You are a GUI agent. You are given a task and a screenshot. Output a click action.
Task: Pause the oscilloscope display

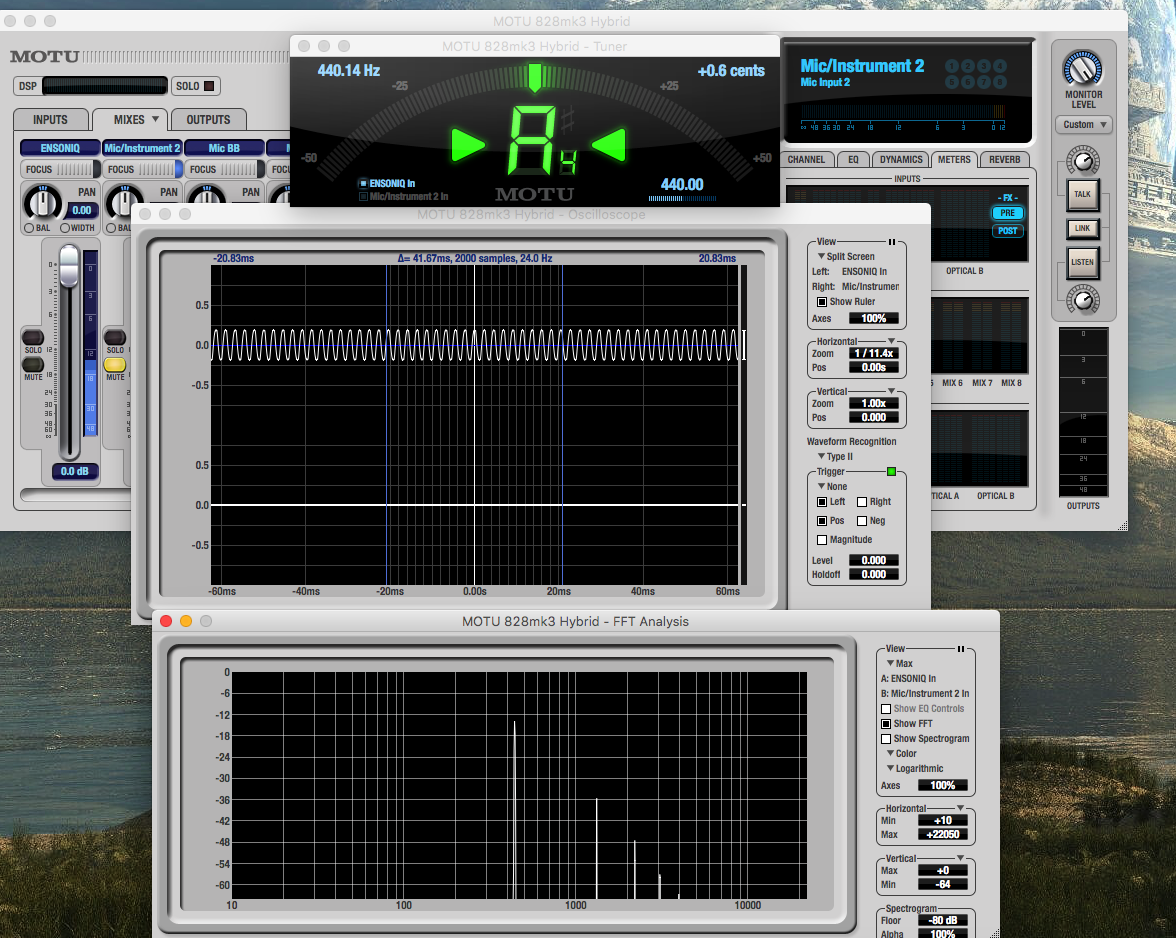point(890,242)
